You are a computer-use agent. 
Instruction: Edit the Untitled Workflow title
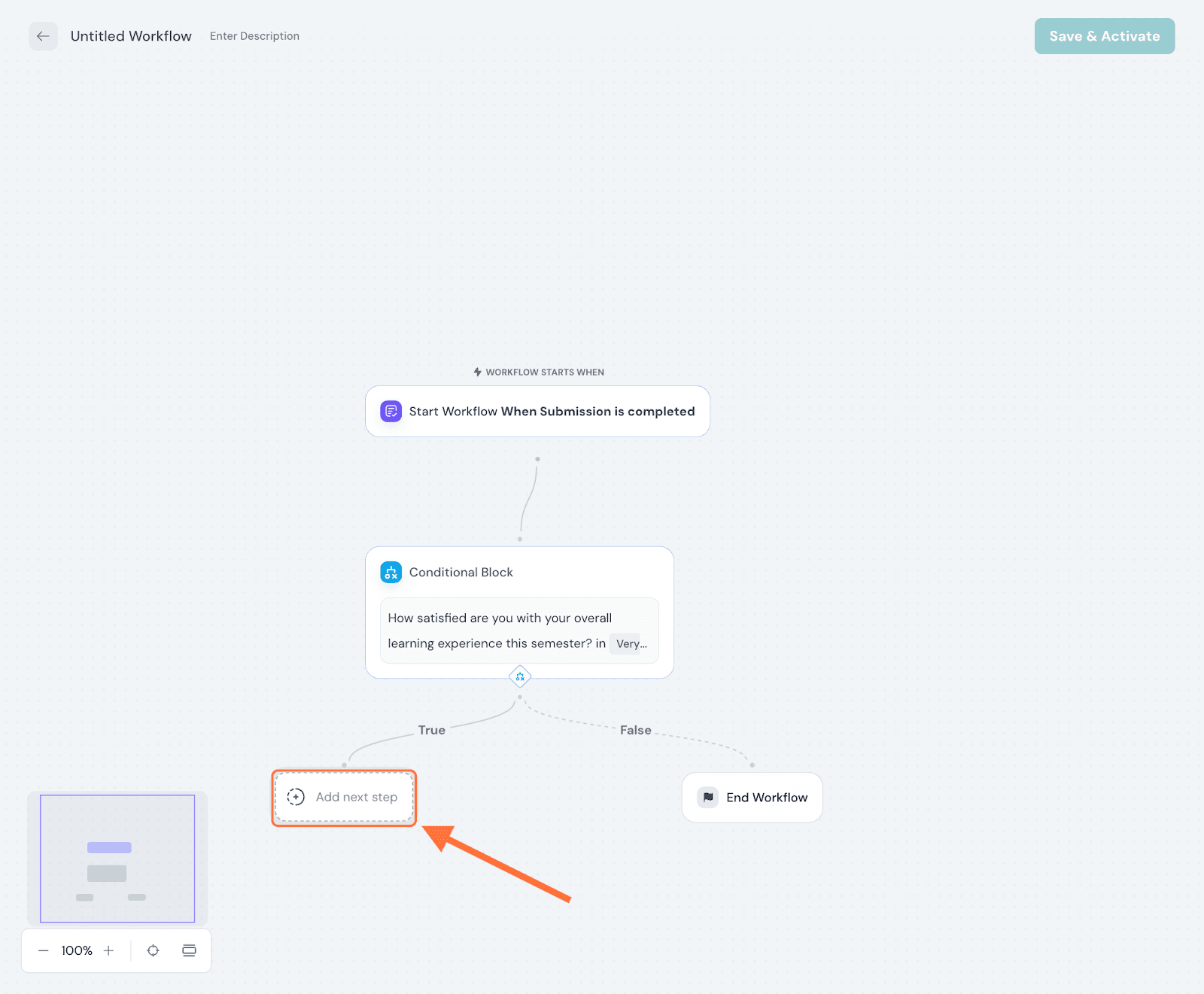coord(131,36)
